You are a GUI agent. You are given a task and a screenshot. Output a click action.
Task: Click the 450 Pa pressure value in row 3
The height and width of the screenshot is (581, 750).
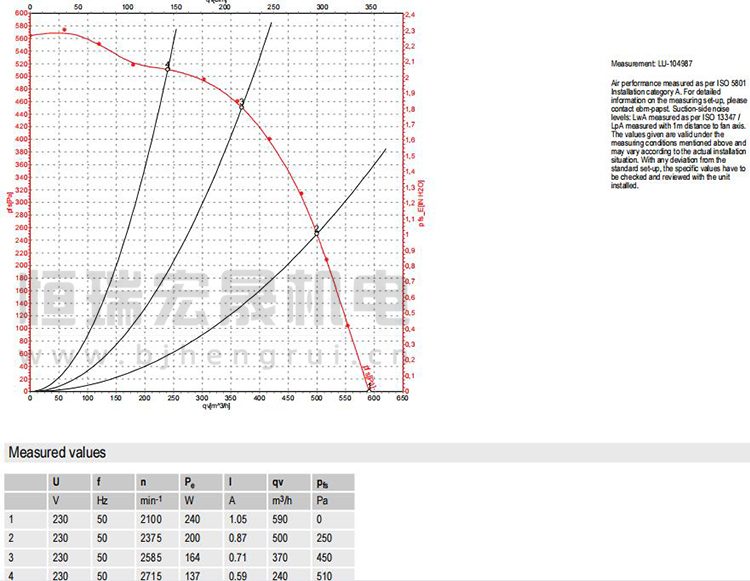pos(324,557)
